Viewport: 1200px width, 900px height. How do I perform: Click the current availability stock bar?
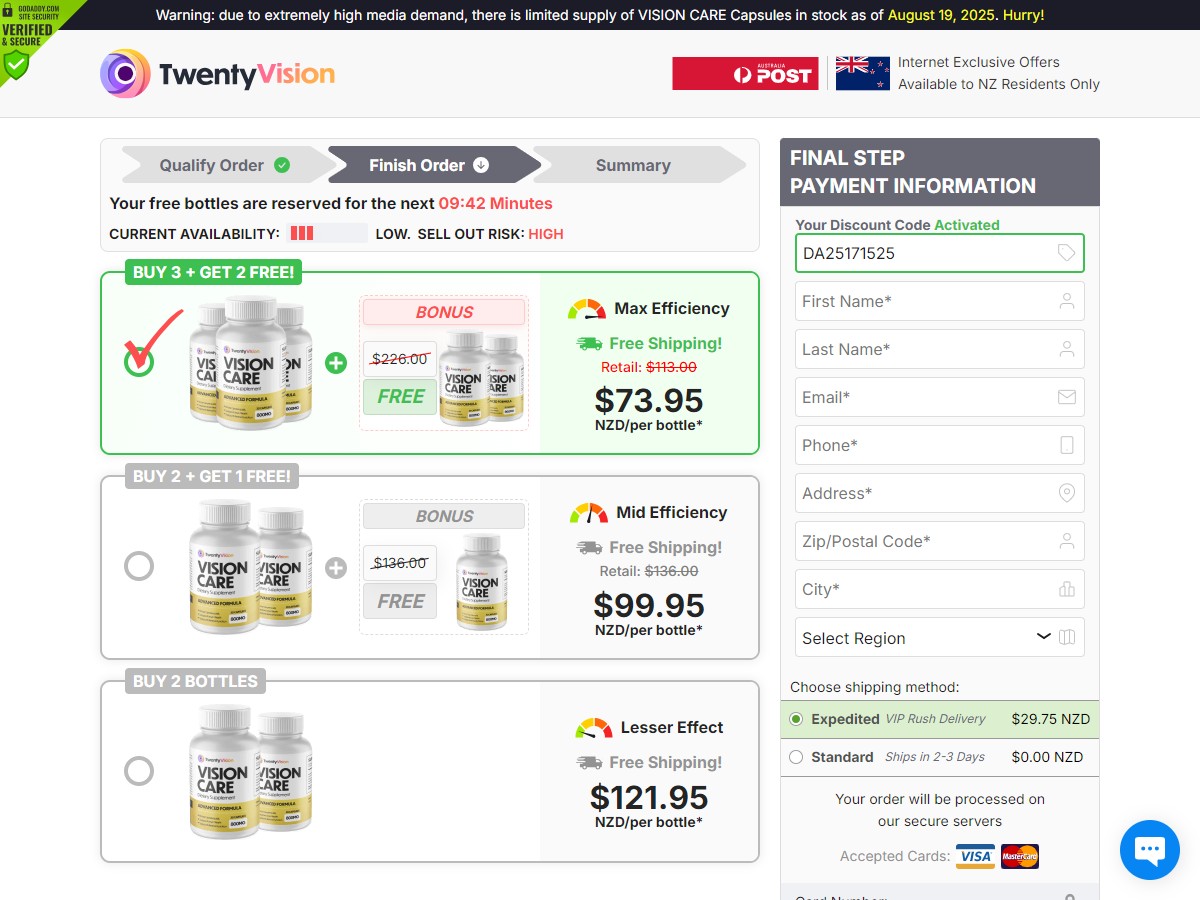pyautogui.click(x=328, y=233)
